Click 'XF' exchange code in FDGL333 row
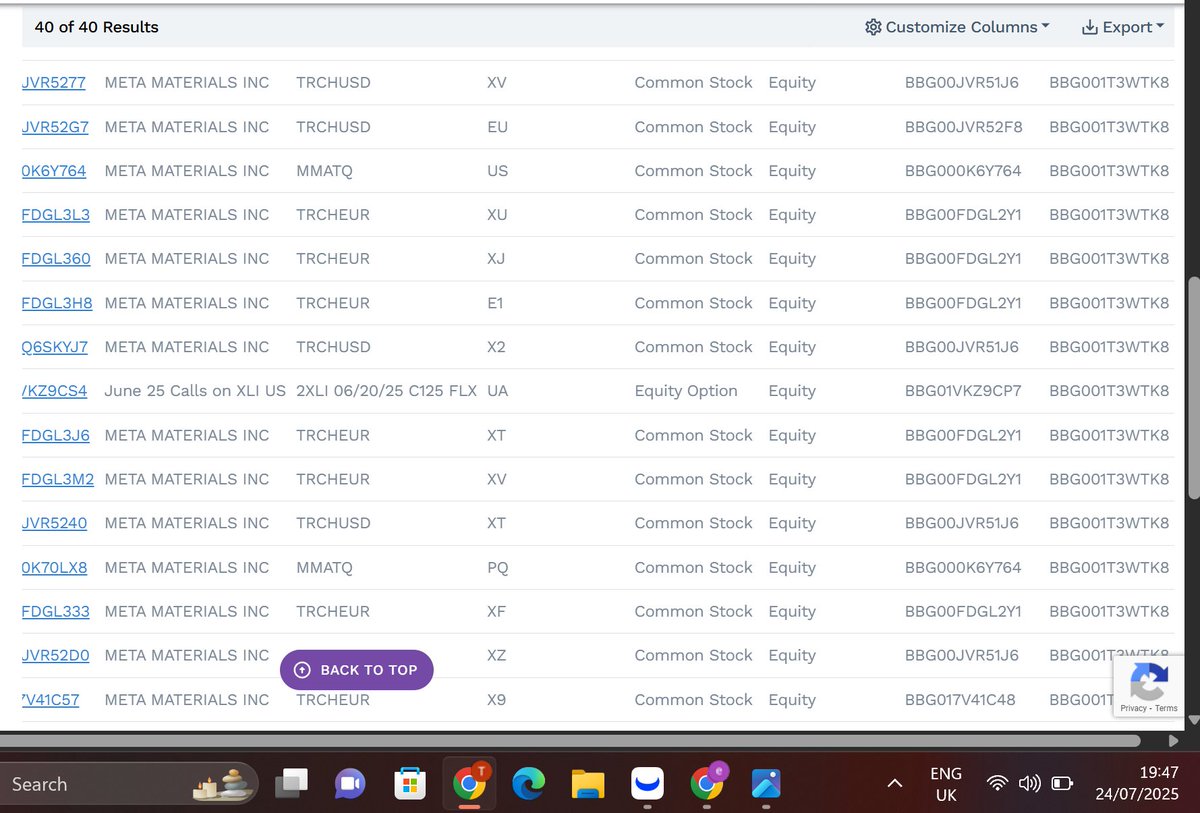Image resolution: width=1200 pixels, height=813 pixels. [x=496, y=611]
